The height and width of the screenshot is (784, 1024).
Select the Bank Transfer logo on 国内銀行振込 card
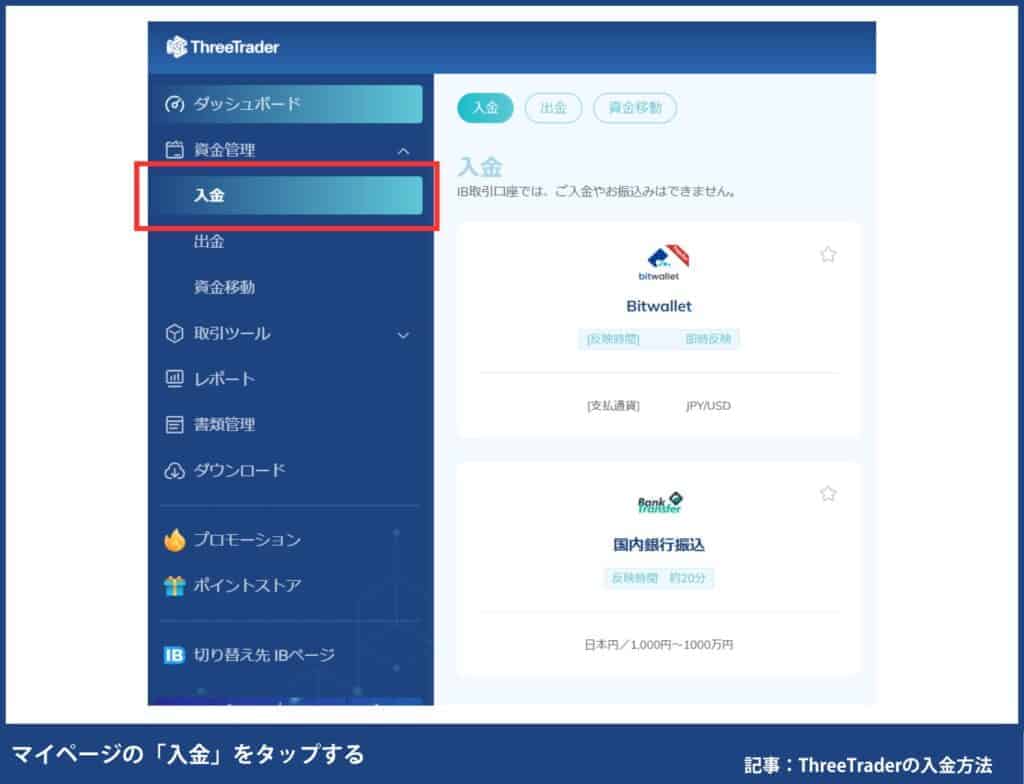pos(658,500)
